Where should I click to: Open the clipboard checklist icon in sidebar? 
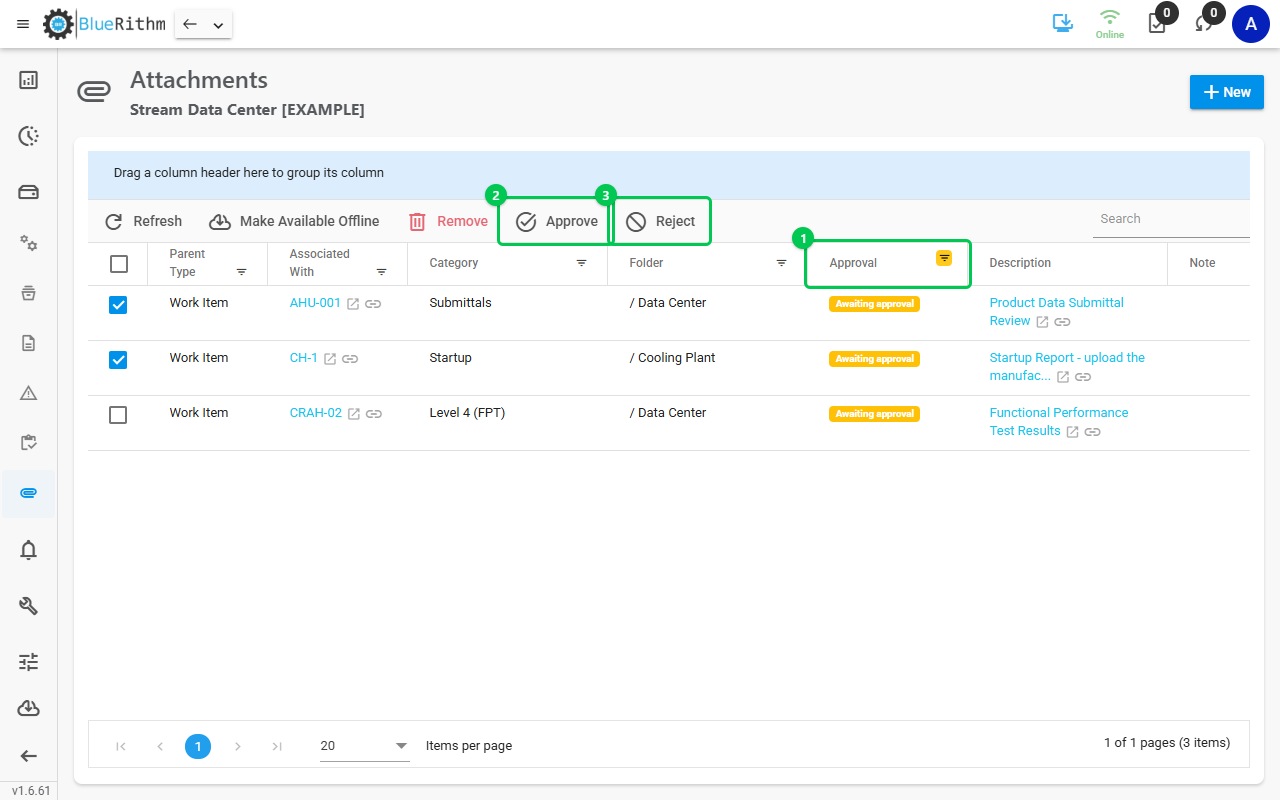pos(29,443)
